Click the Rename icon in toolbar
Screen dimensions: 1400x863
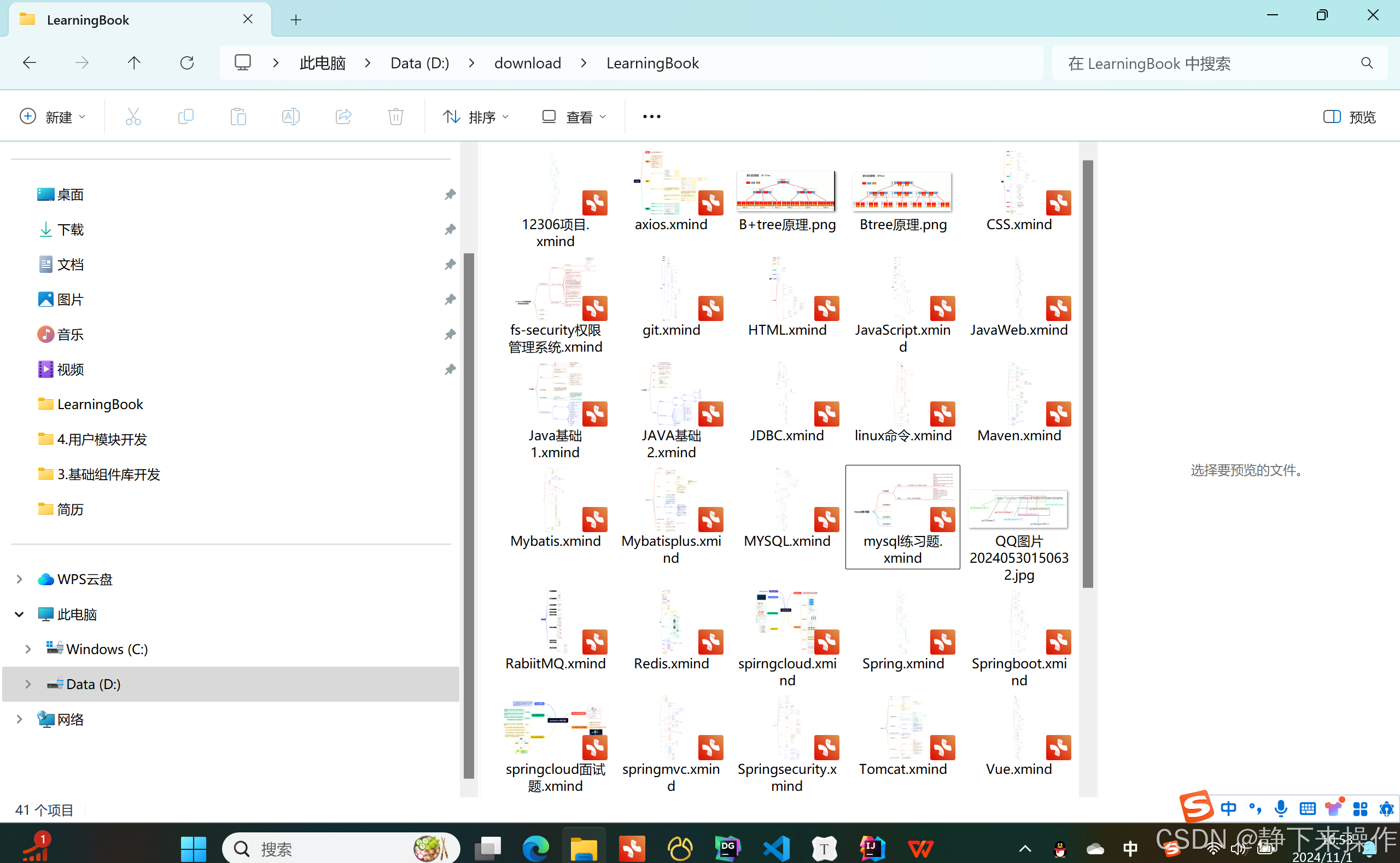coord(290,116)
